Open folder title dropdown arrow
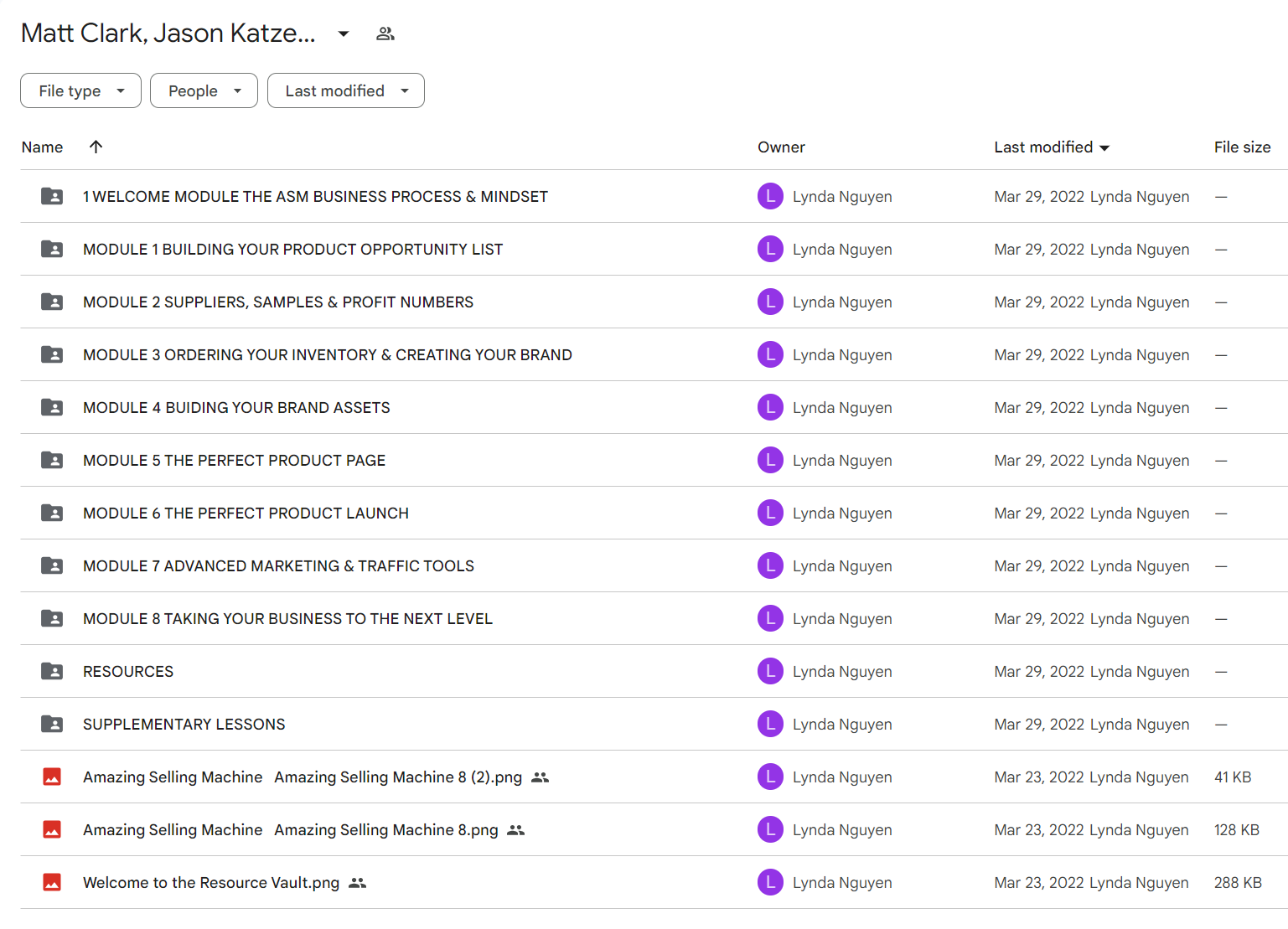The height and width of the screenshot is (929, 1288). (344, 34)
